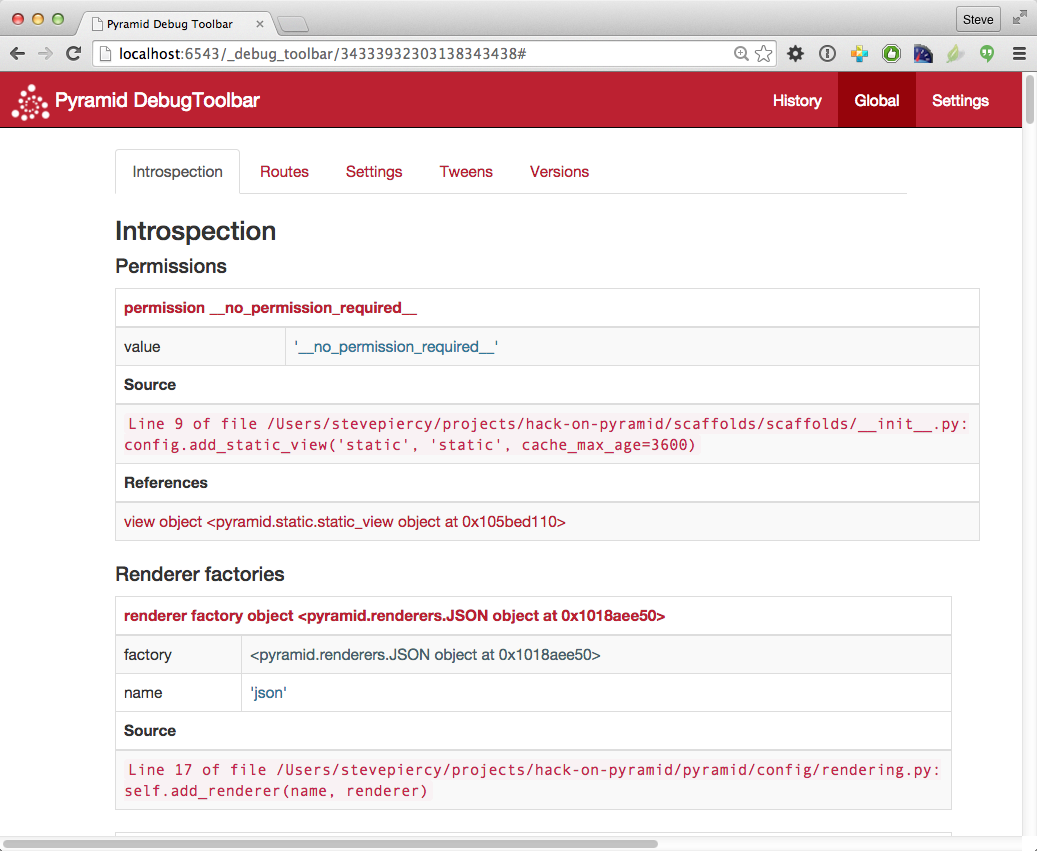This screenshot has height=851, width=1037.
Task: Open the Hangouts green quote extension
Action: [x=987, y=54]
